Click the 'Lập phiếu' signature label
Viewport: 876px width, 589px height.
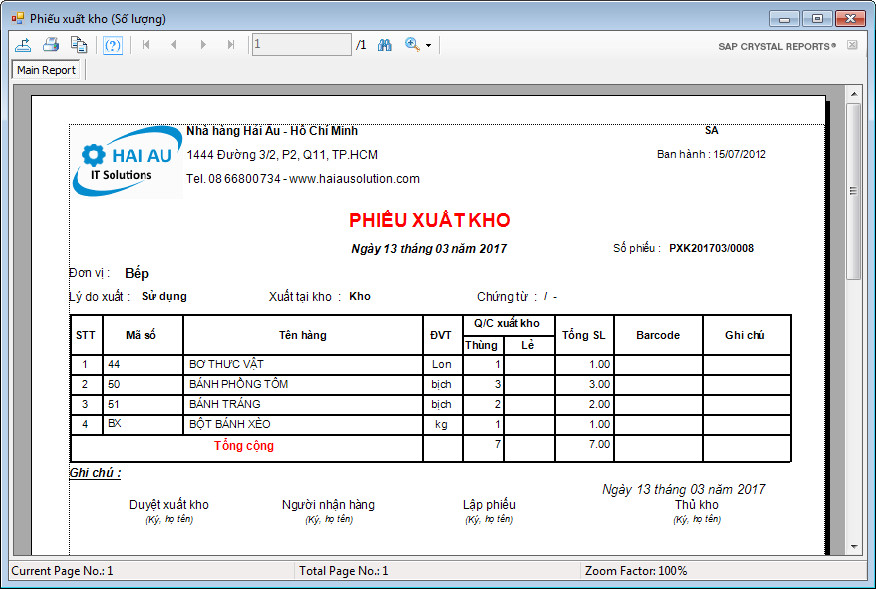pos(489,505)
